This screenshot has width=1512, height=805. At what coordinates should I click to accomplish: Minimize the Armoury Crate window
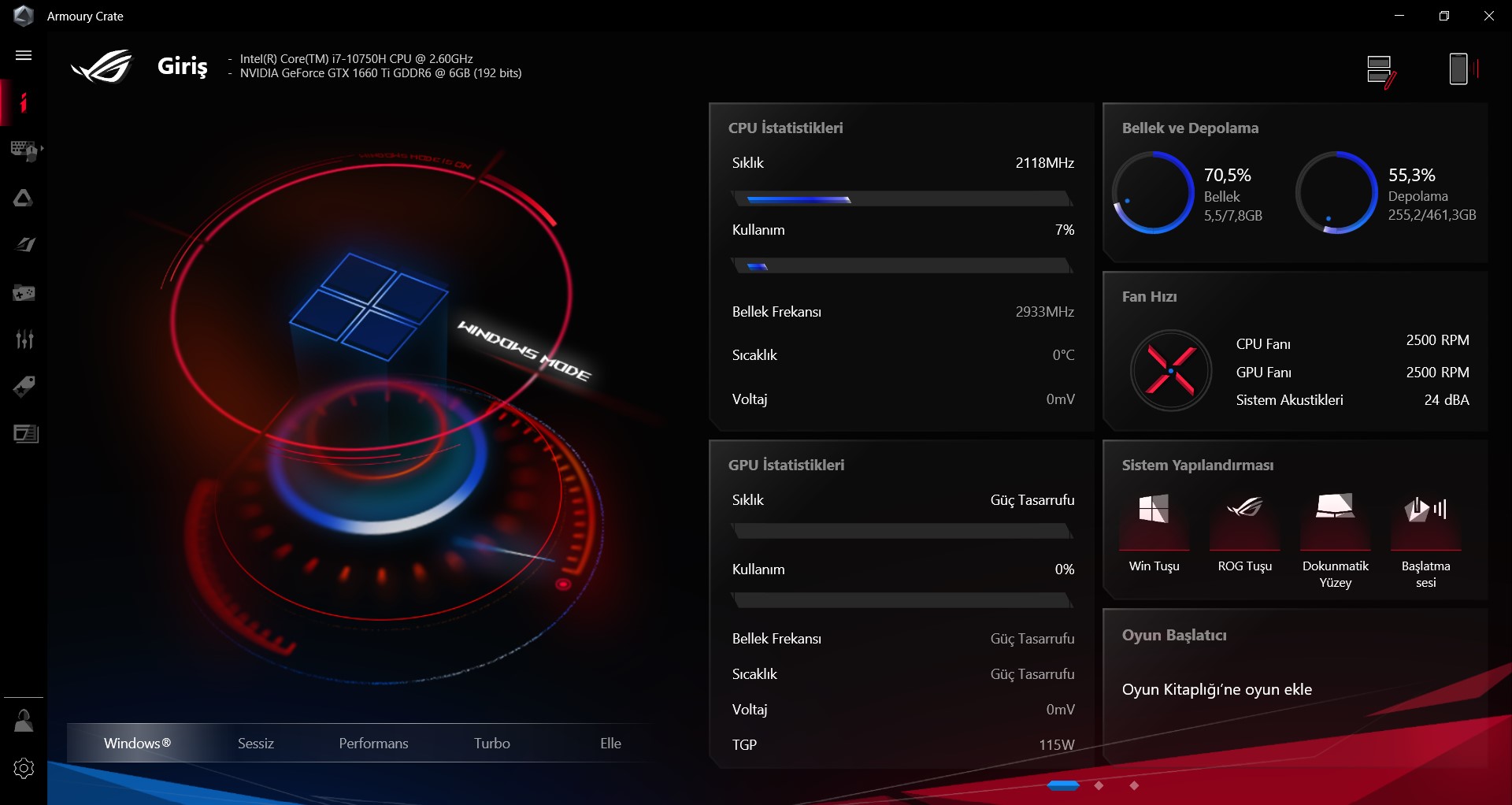[1399, 16]
